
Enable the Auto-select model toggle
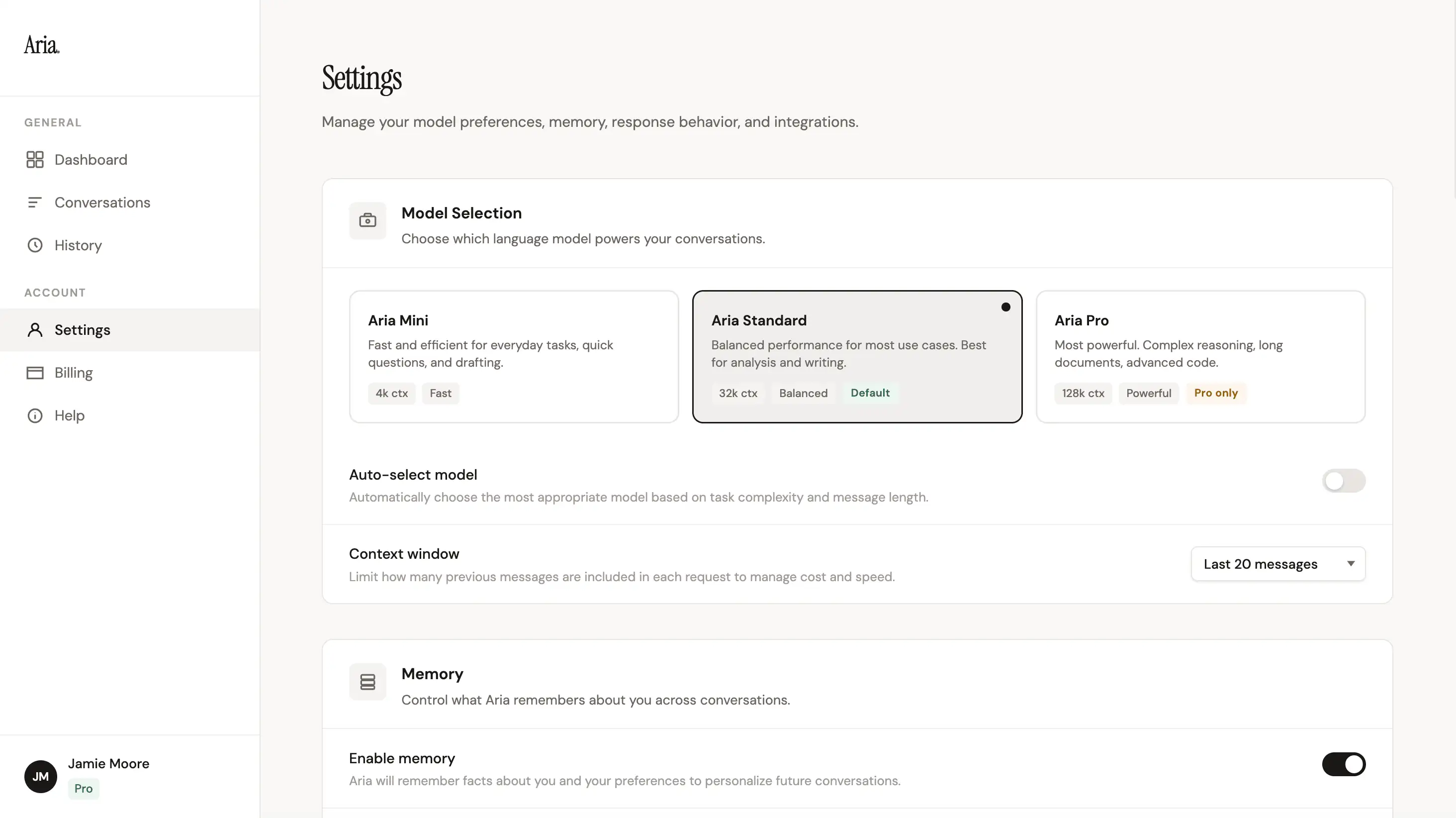click(x=1344, y=481)
